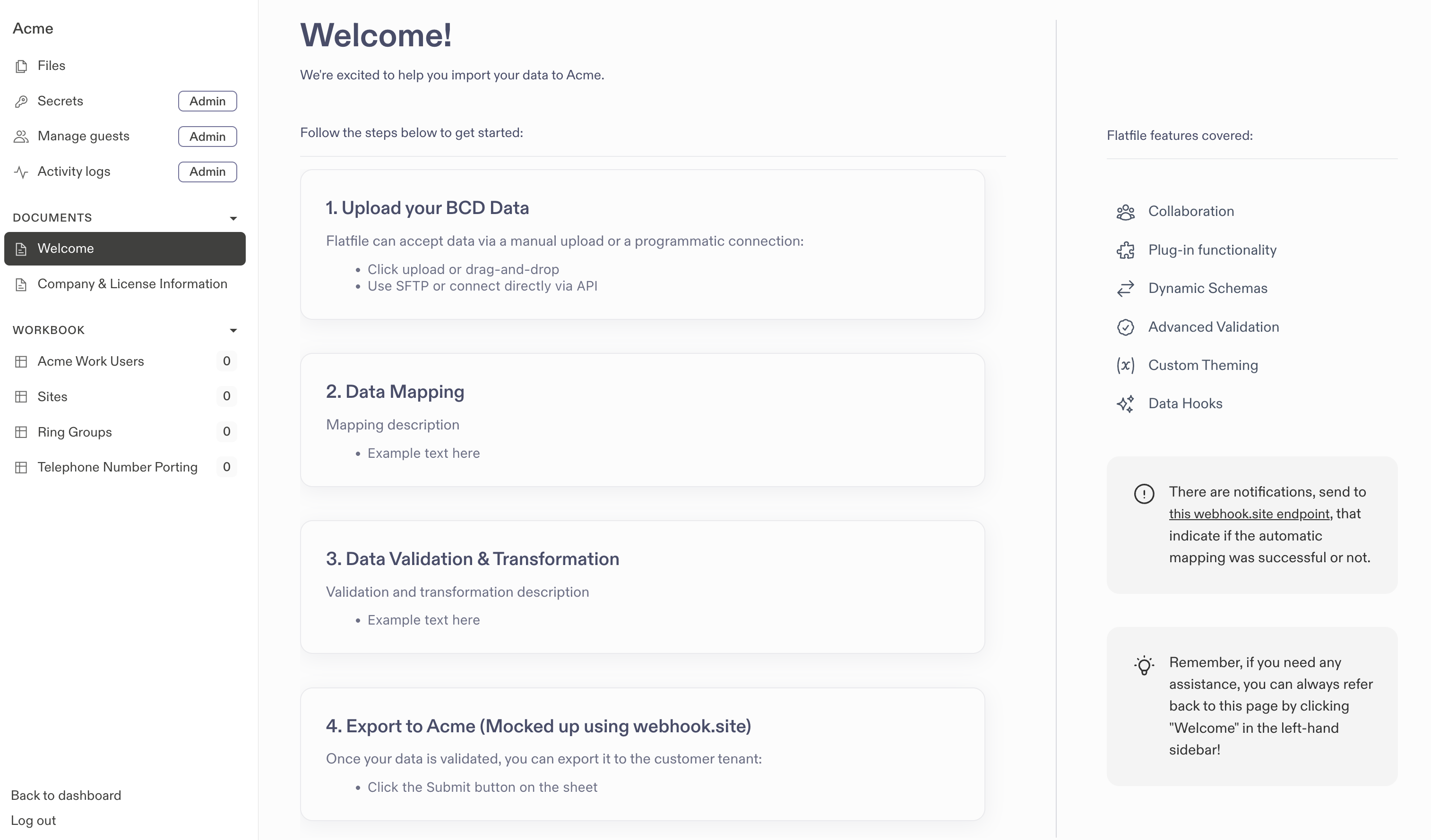Viewport: 1431px width, 840px height.
Task: Click the Company & License Information document icon
Action: pyautogui.click(x=21, y=284)
